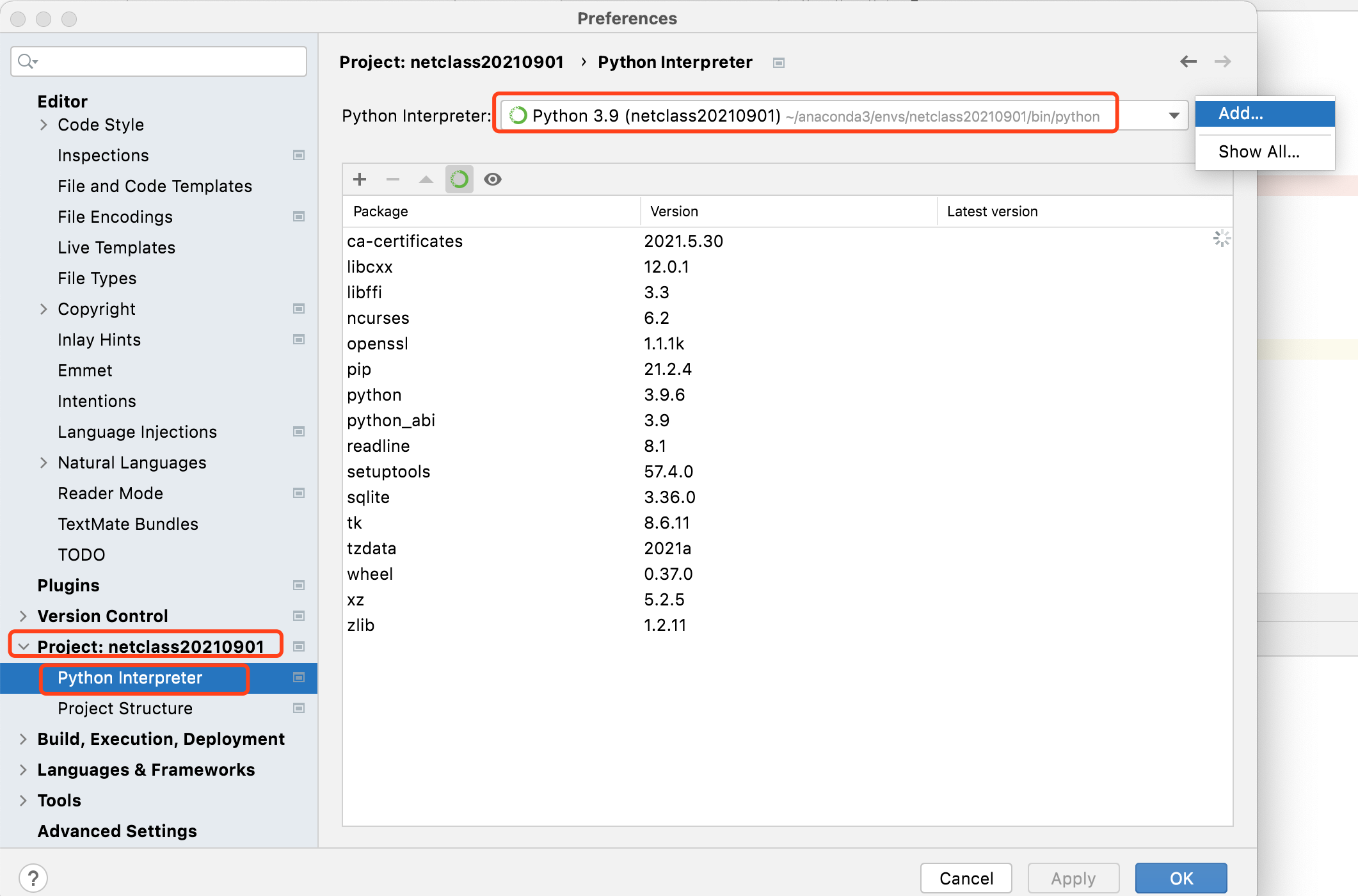
Task: Toggle the Use Conda package manager icon
Action: coord(459,179)
